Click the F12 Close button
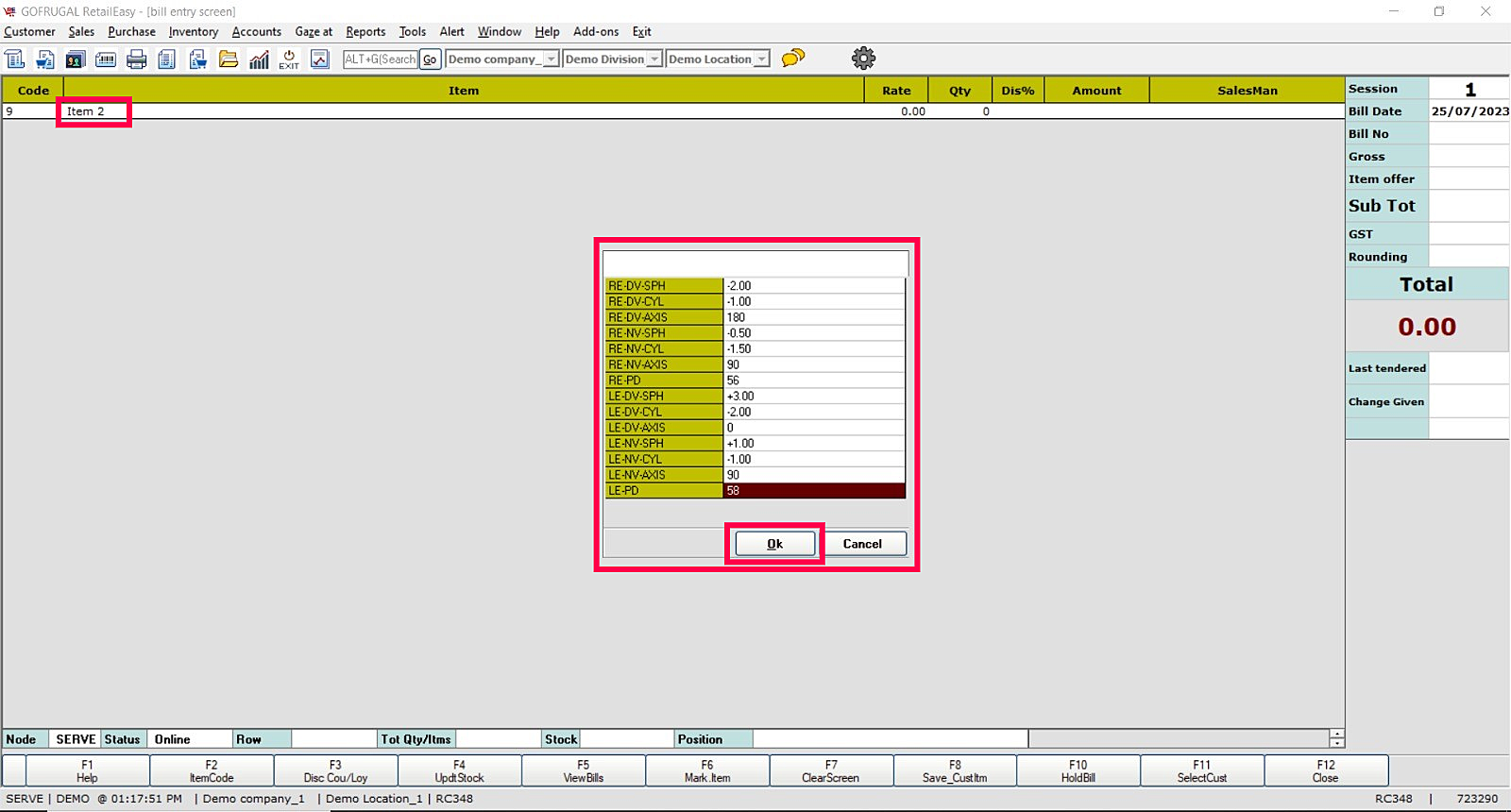Image resolution: width=1511 pixels, height=812 pixels. [1326, 771]
